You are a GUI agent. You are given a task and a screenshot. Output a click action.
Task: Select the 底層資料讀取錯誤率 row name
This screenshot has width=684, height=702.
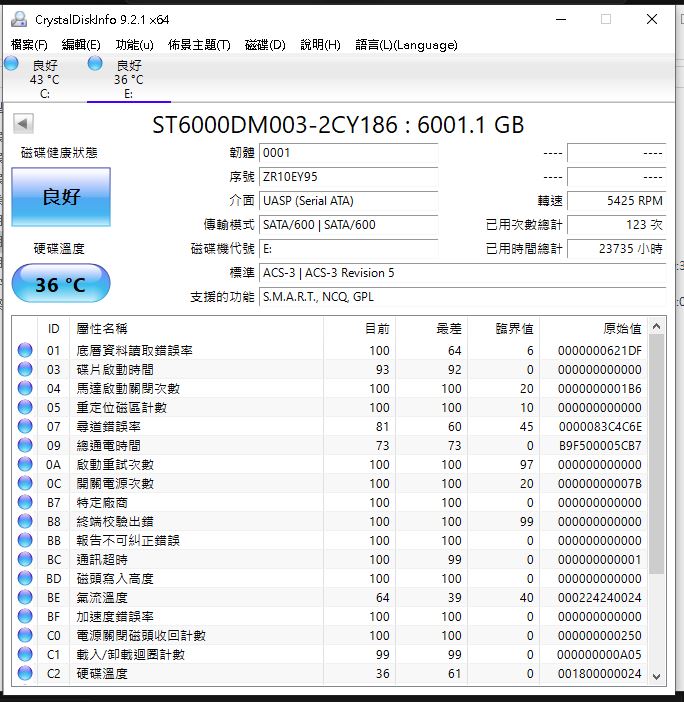point(134,351)
